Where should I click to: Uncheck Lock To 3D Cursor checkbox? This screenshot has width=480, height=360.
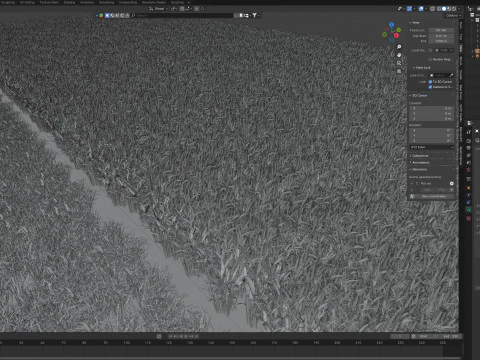[x=430, y=82]
